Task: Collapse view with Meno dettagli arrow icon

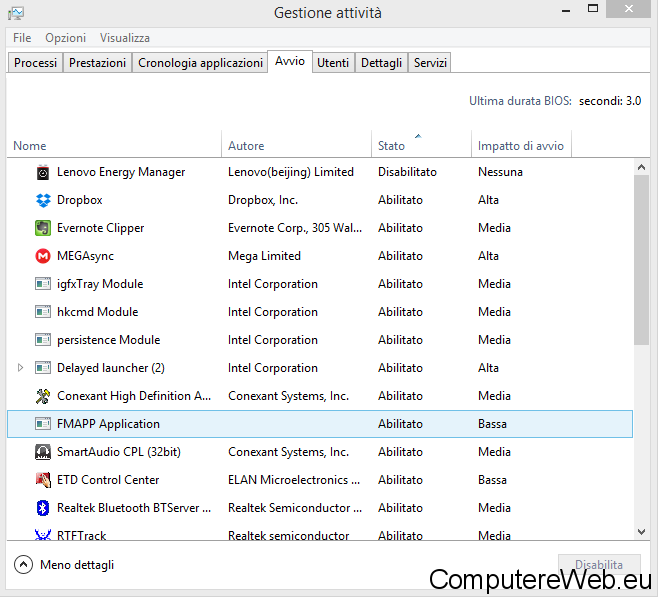Action: pyautogui.click(x=23, y=565)
